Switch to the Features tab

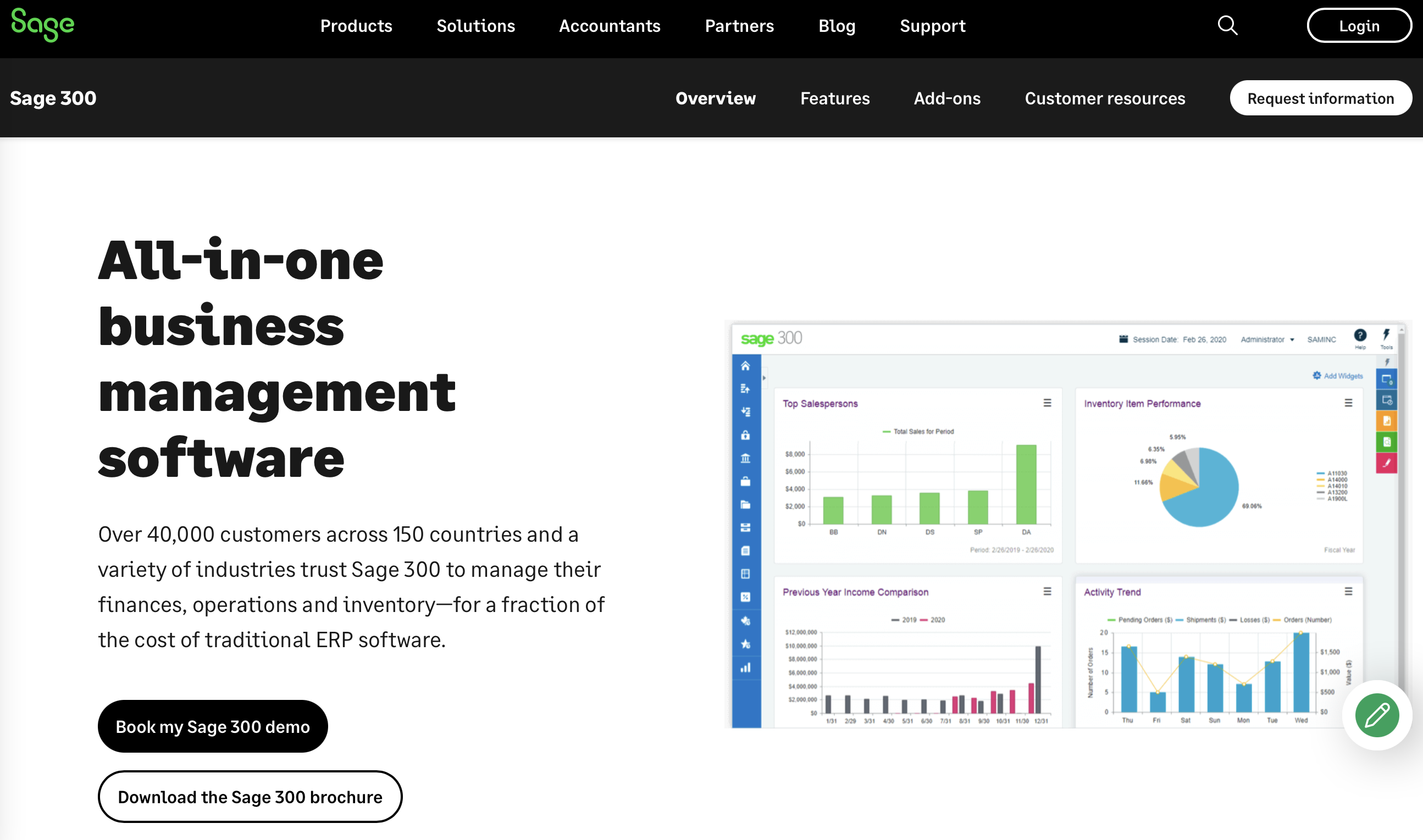835,98
